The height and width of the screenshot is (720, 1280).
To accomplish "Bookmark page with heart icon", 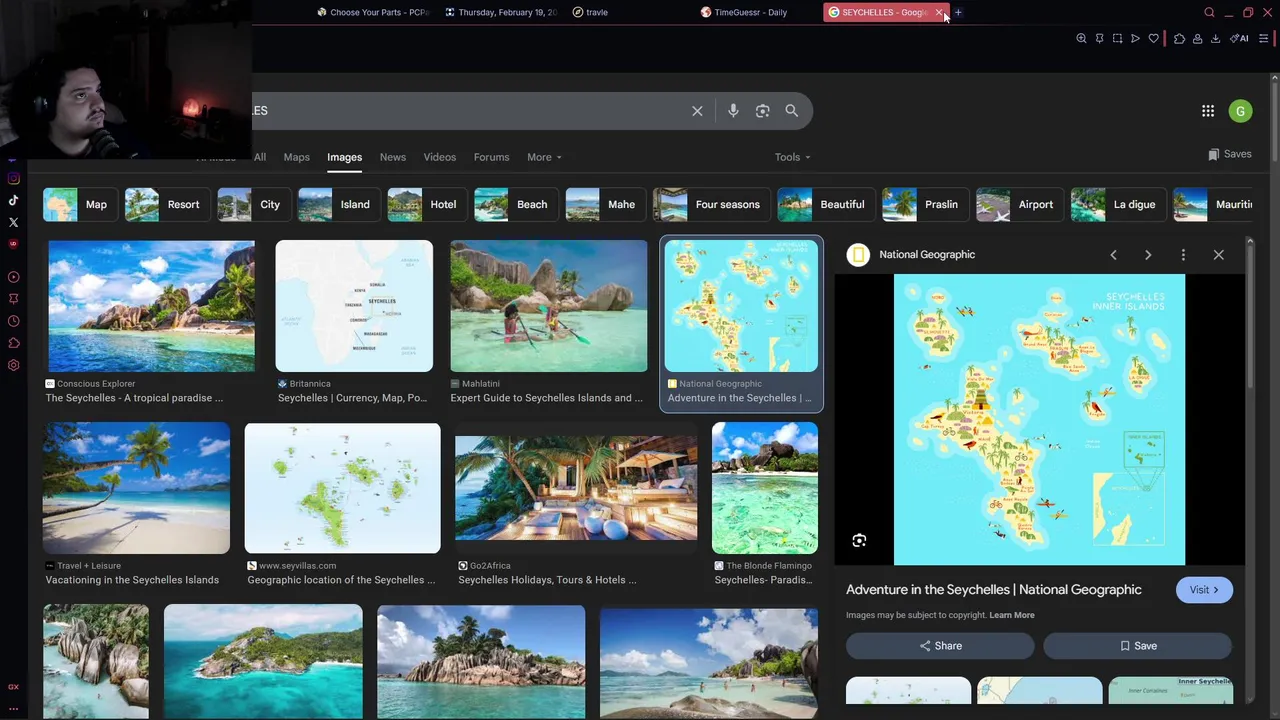I will point(1153,38).
